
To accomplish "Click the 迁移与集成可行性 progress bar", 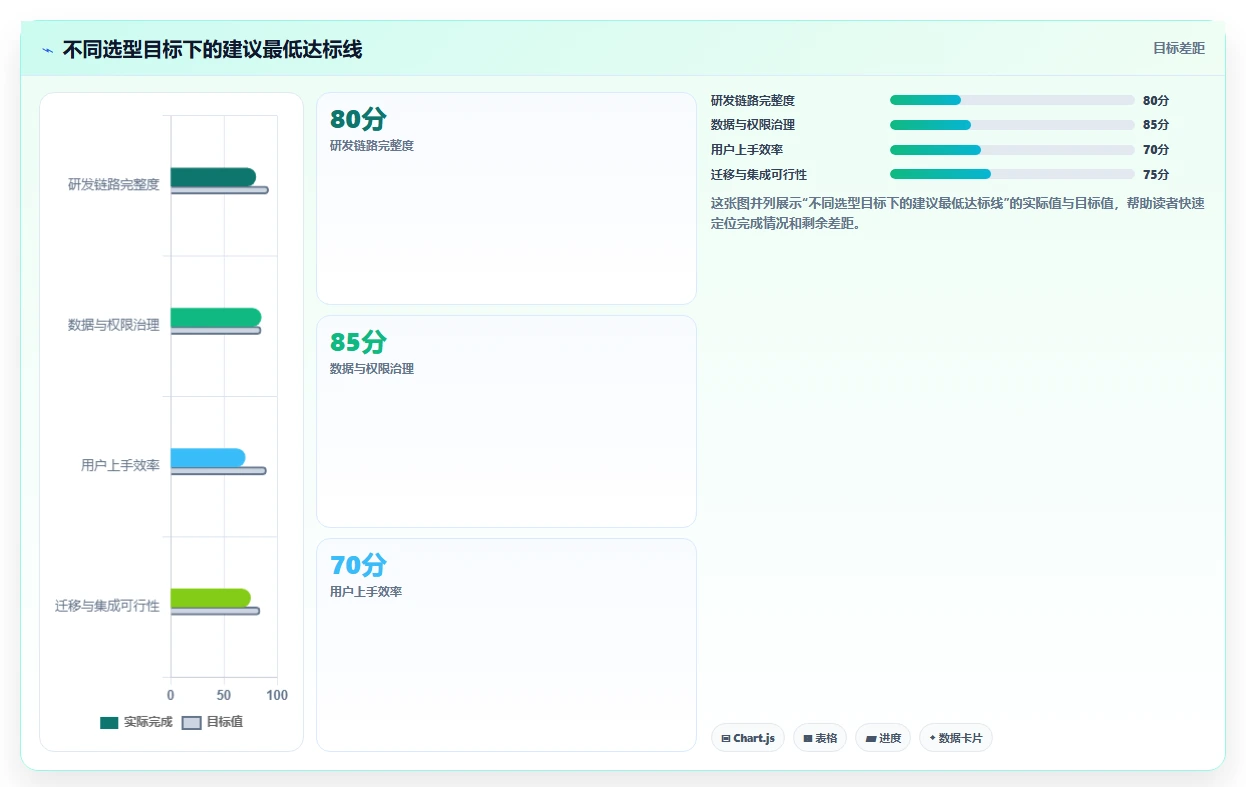I will 1012,174.
